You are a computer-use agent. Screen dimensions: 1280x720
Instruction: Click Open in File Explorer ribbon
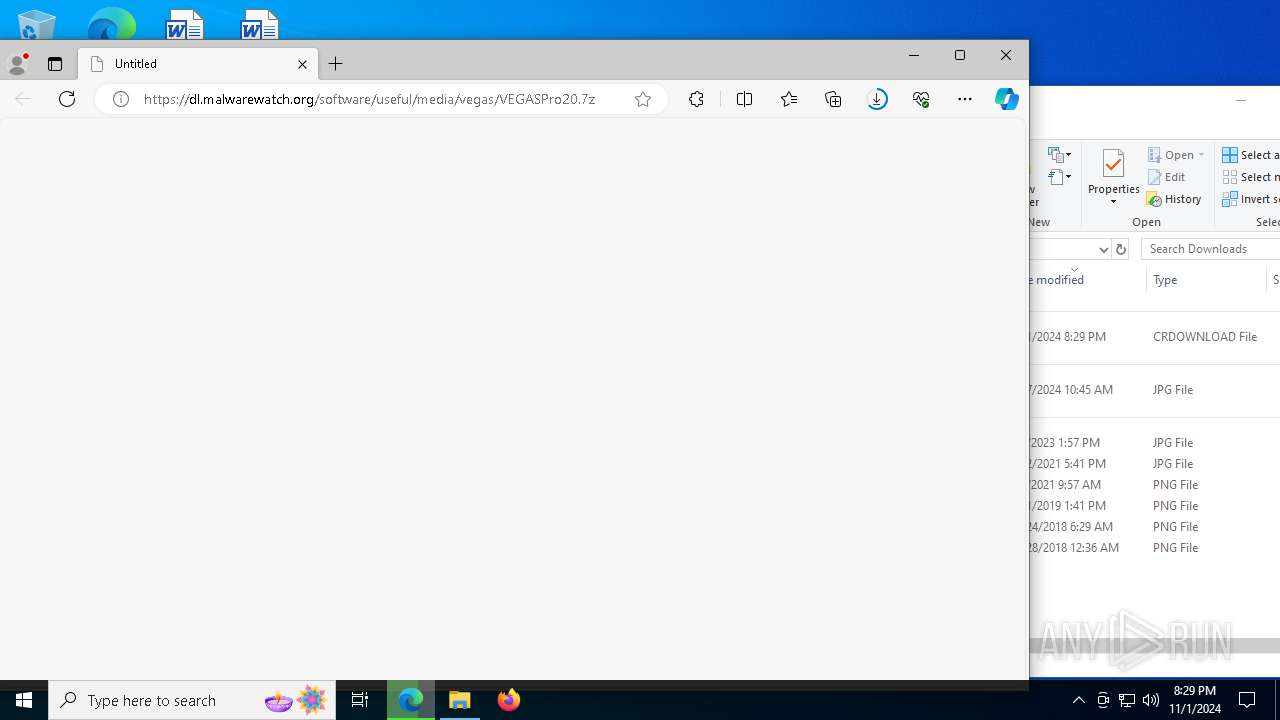pyautogui.click(x=1171, y=155)
